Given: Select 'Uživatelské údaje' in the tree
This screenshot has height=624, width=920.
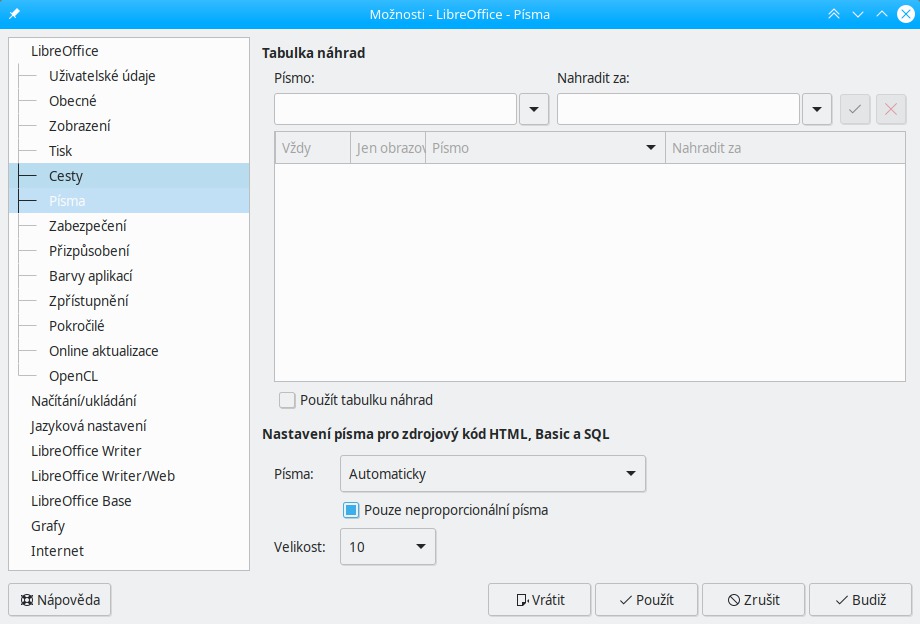Looking at the screenshot, I should (x=102, y=76).
